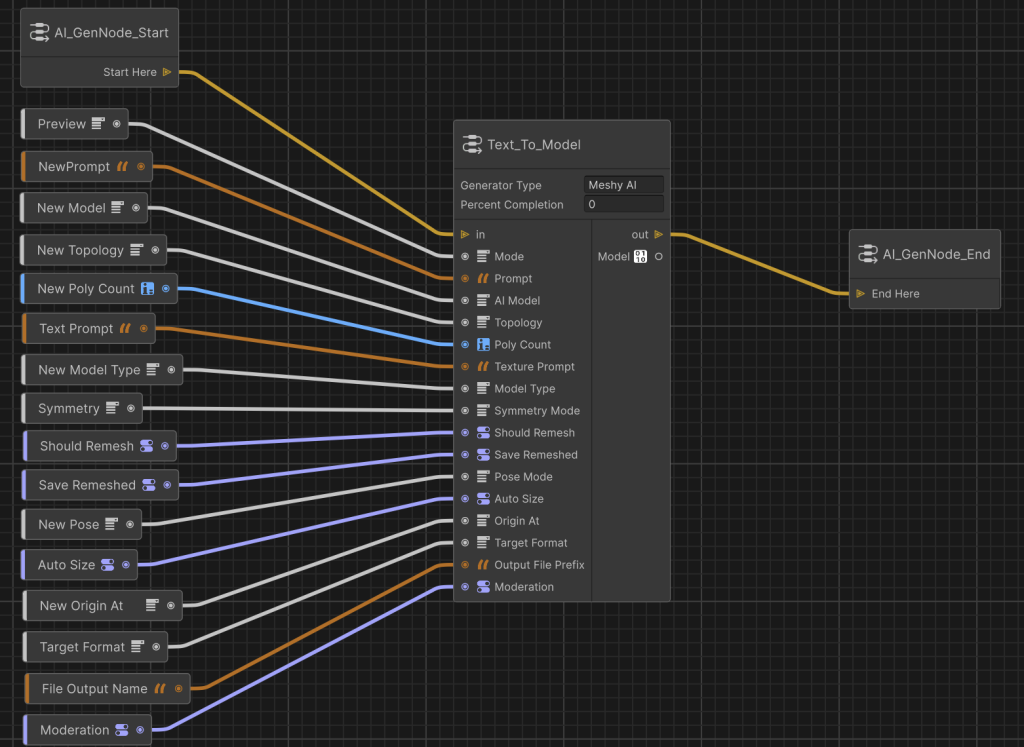This screenshot has width=1024, height=747.
Task: Click the Auto Size variable toggle icon
Action: click(x=107, y=565)
